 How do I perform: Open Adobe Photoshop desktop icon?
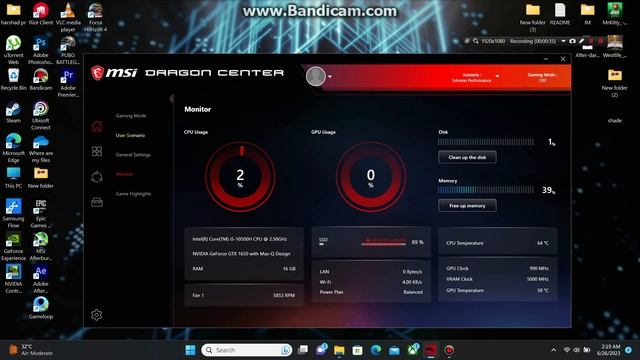click(x=41, y=50)
